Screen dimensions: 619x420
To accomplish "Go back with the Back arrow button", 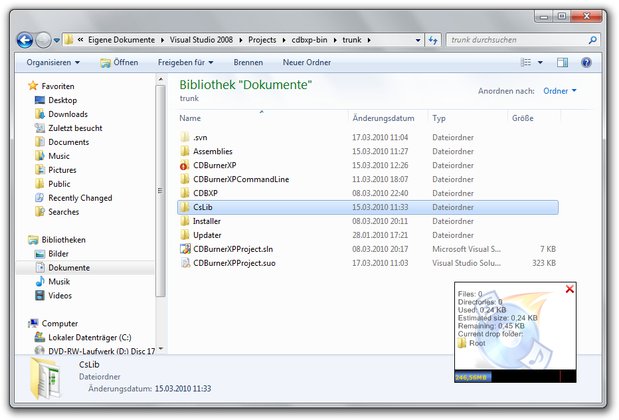I will (24, 40).
